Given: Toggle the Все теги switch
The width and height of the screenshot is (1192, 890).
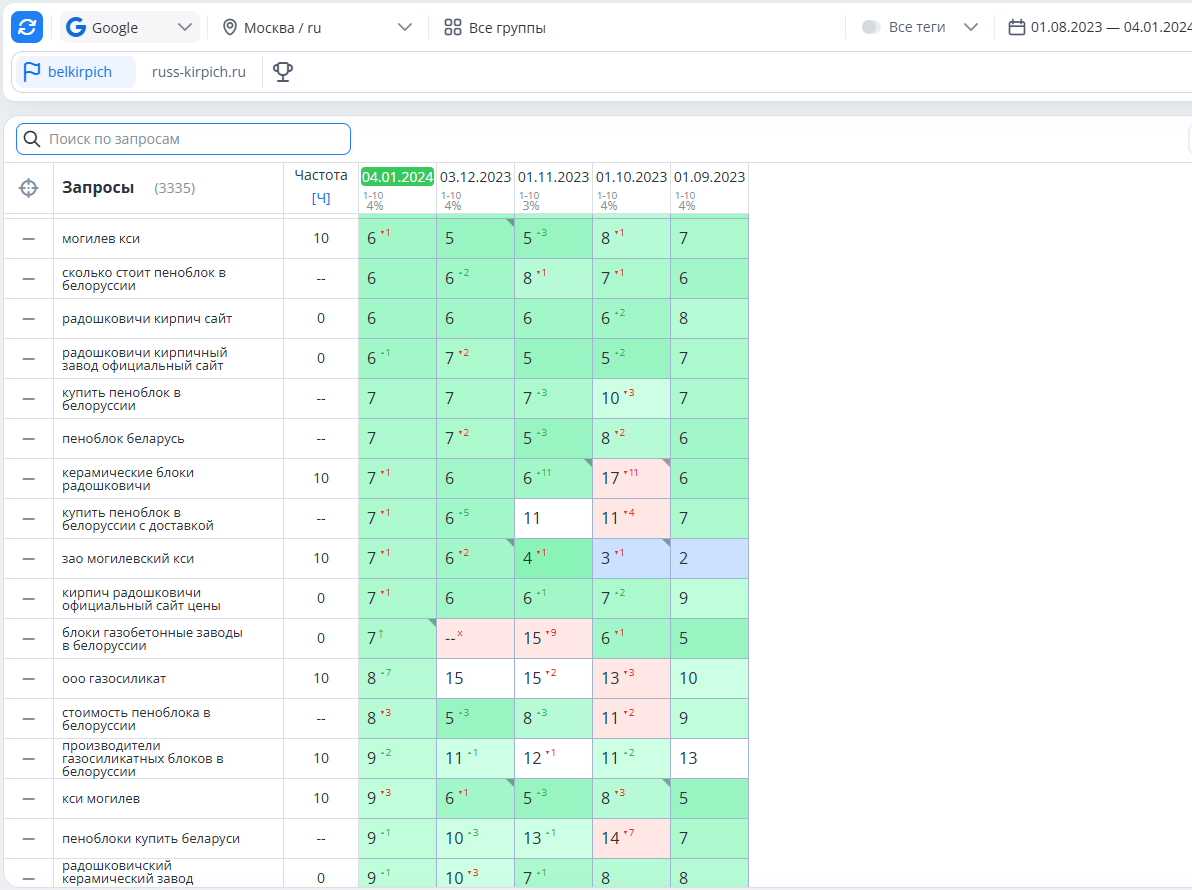Looking at the screenshot, I should pos(871,27).
